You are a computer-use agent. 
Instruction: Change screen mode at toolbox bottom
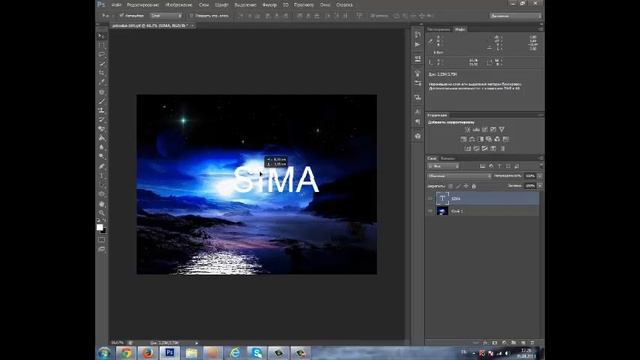click(x=102, y=249)
